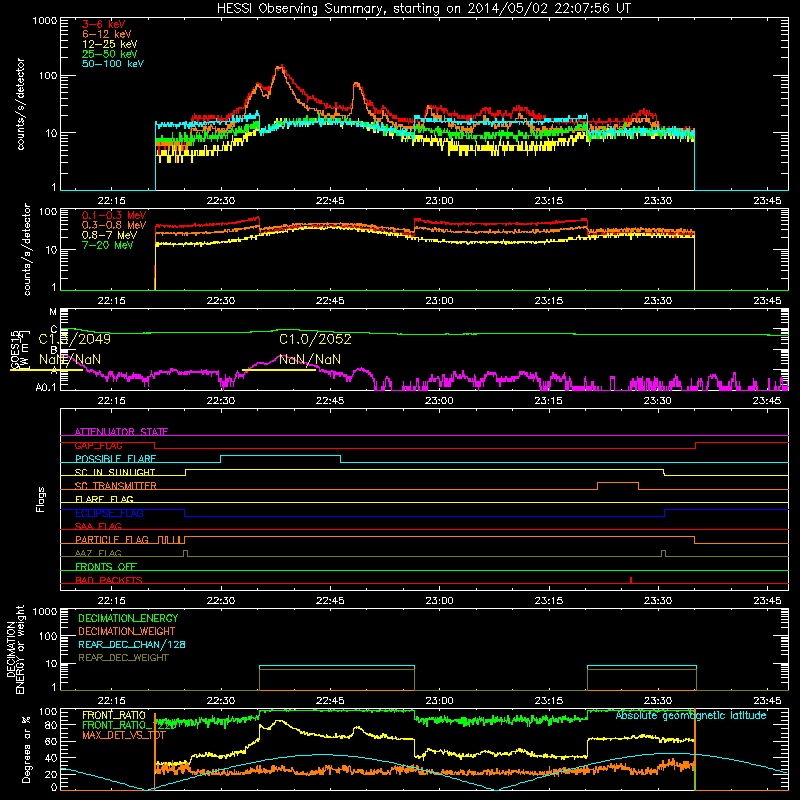Viewport: 800px width, 800px height.
Task: Select the GAP_FLAG label
Action: coord(98,445)
